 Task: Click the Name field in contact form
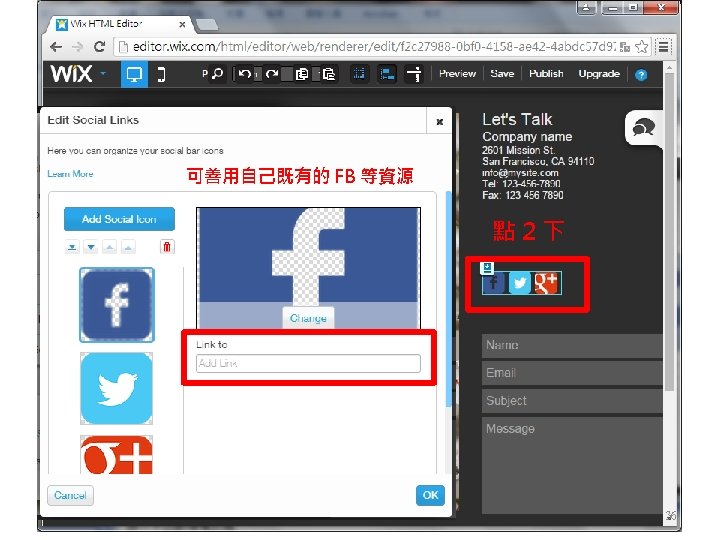tap(572, 345)
